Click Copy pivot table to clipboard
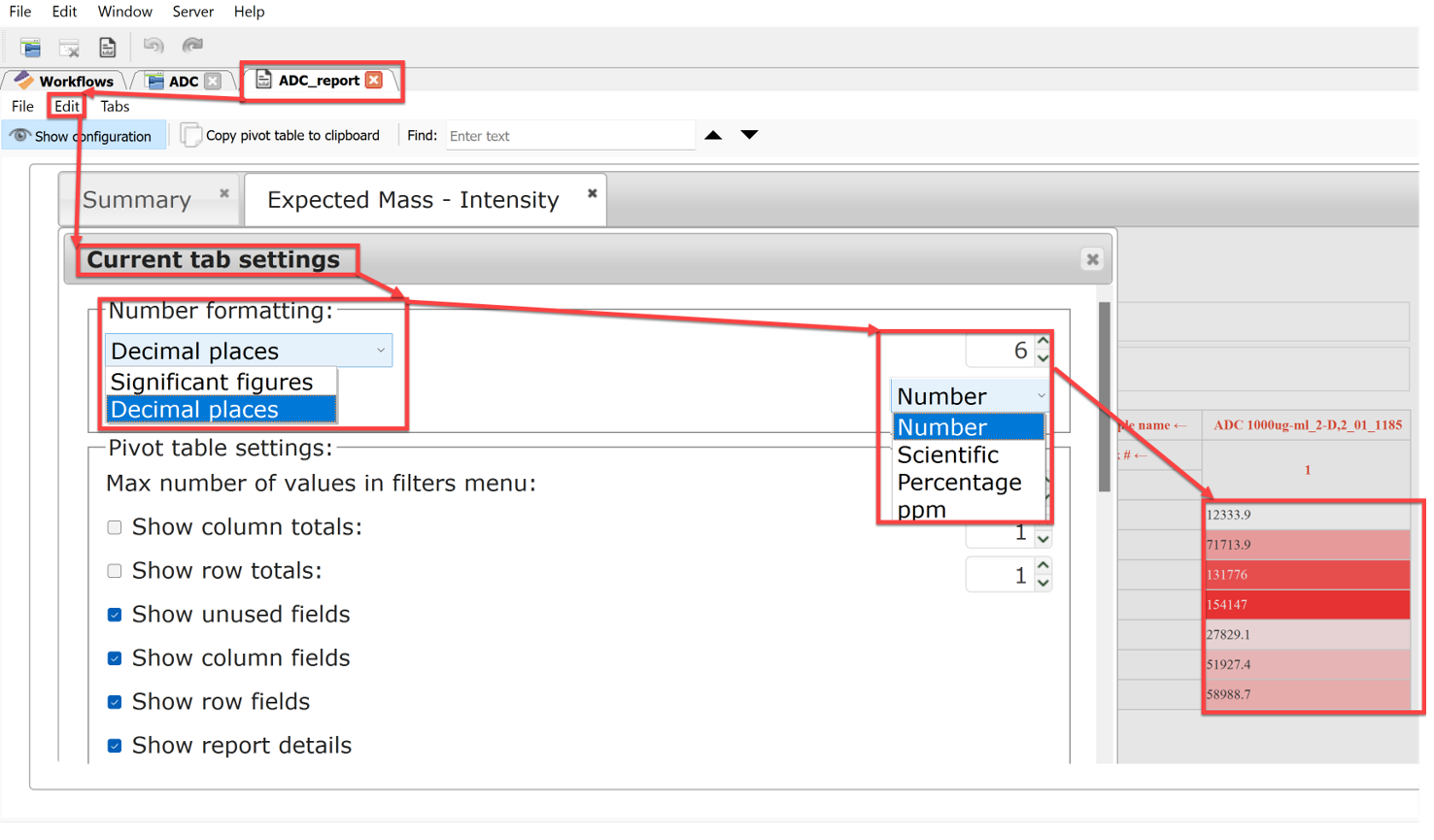The image size is (1434, 840). 281,136
